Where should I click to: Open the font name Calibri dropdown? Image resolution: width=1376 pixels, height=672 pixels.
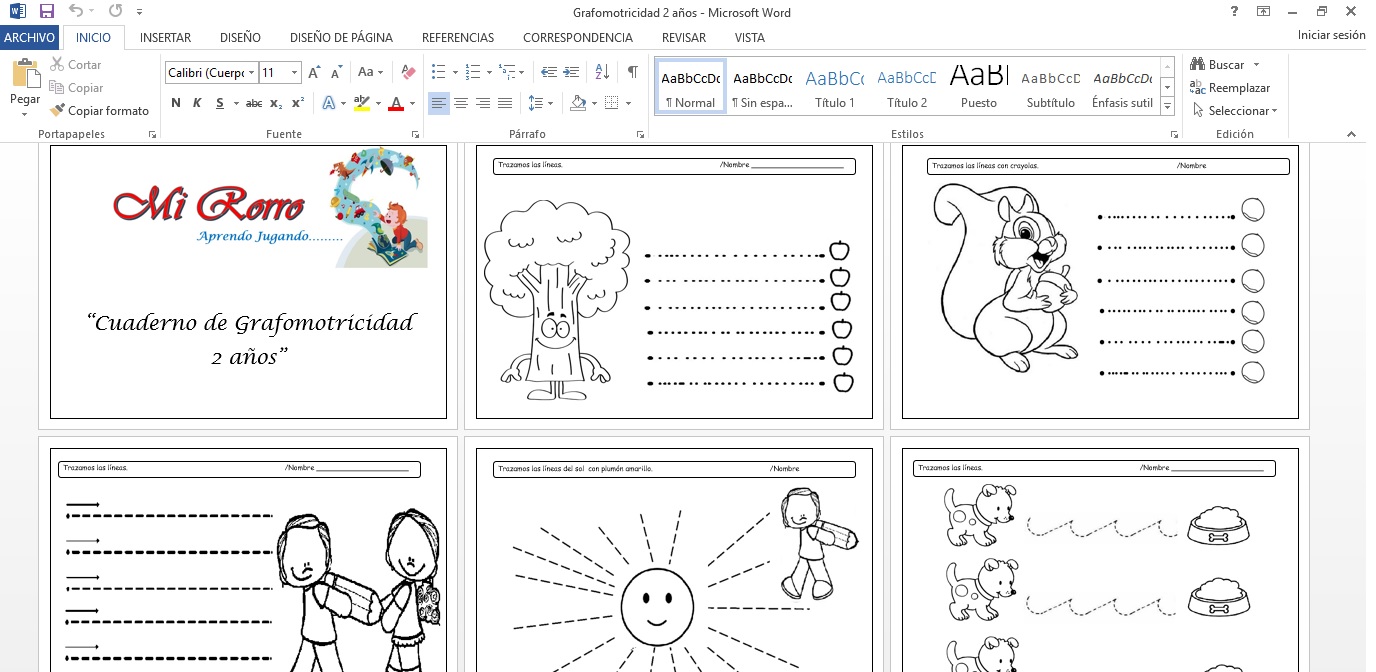251,72
